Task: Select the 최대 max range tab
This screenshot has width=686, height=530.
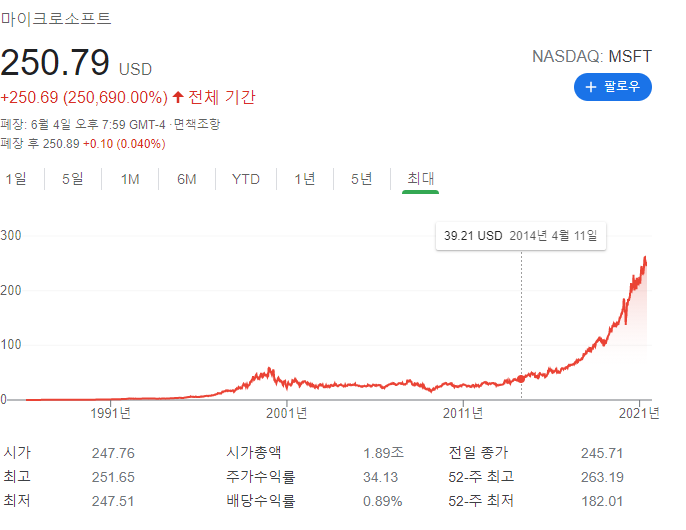Action: click(420, 179)
